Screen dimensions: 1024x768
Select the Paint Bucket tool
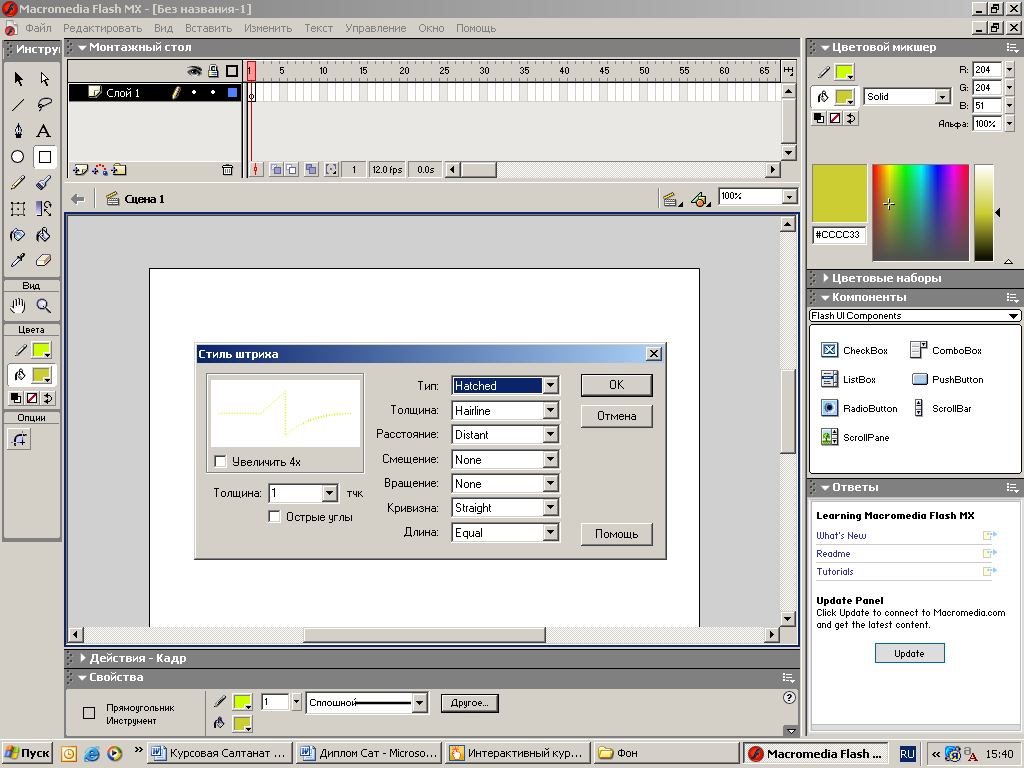click(44, 235)
